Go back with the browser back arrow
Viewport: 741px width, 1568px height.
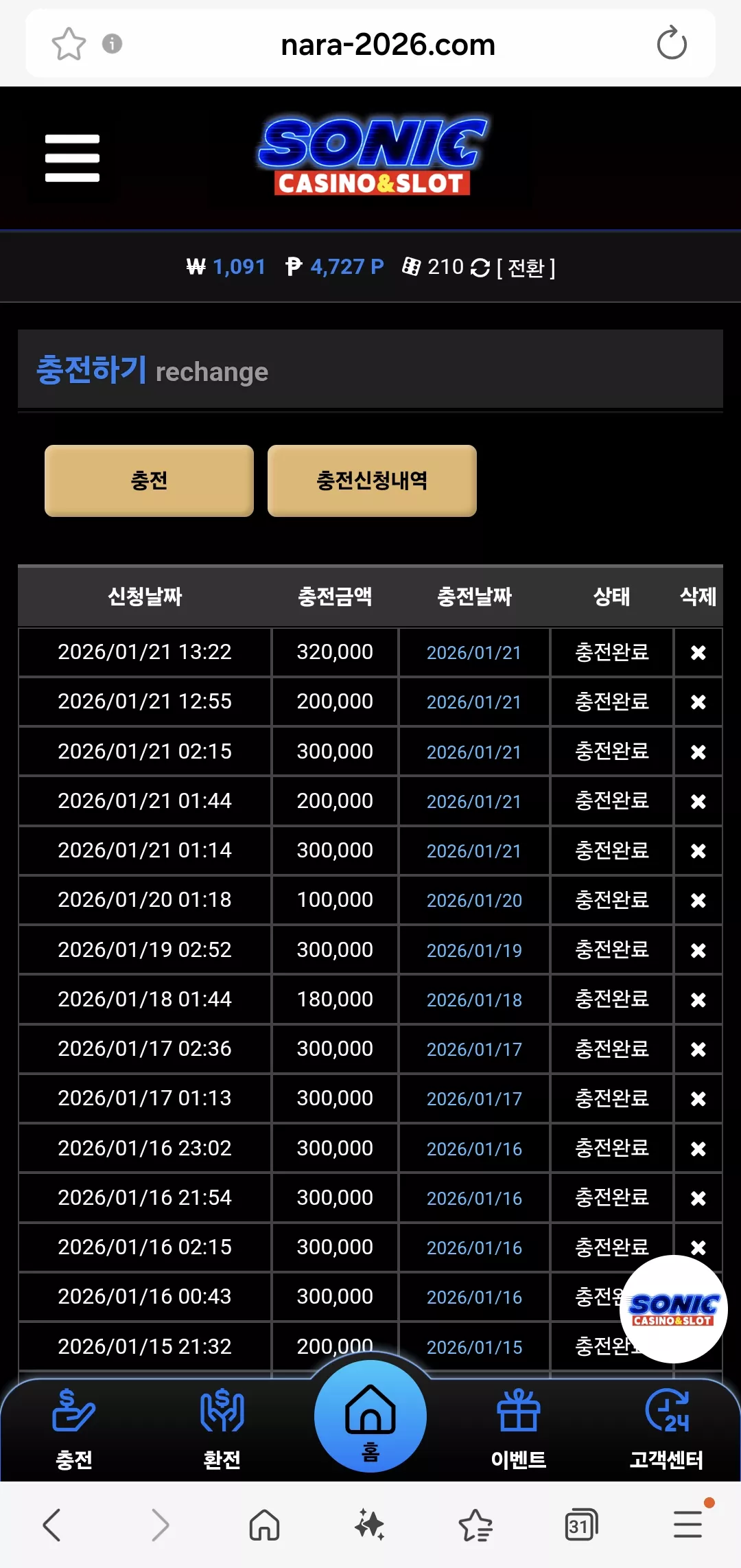click(52, 1525)
